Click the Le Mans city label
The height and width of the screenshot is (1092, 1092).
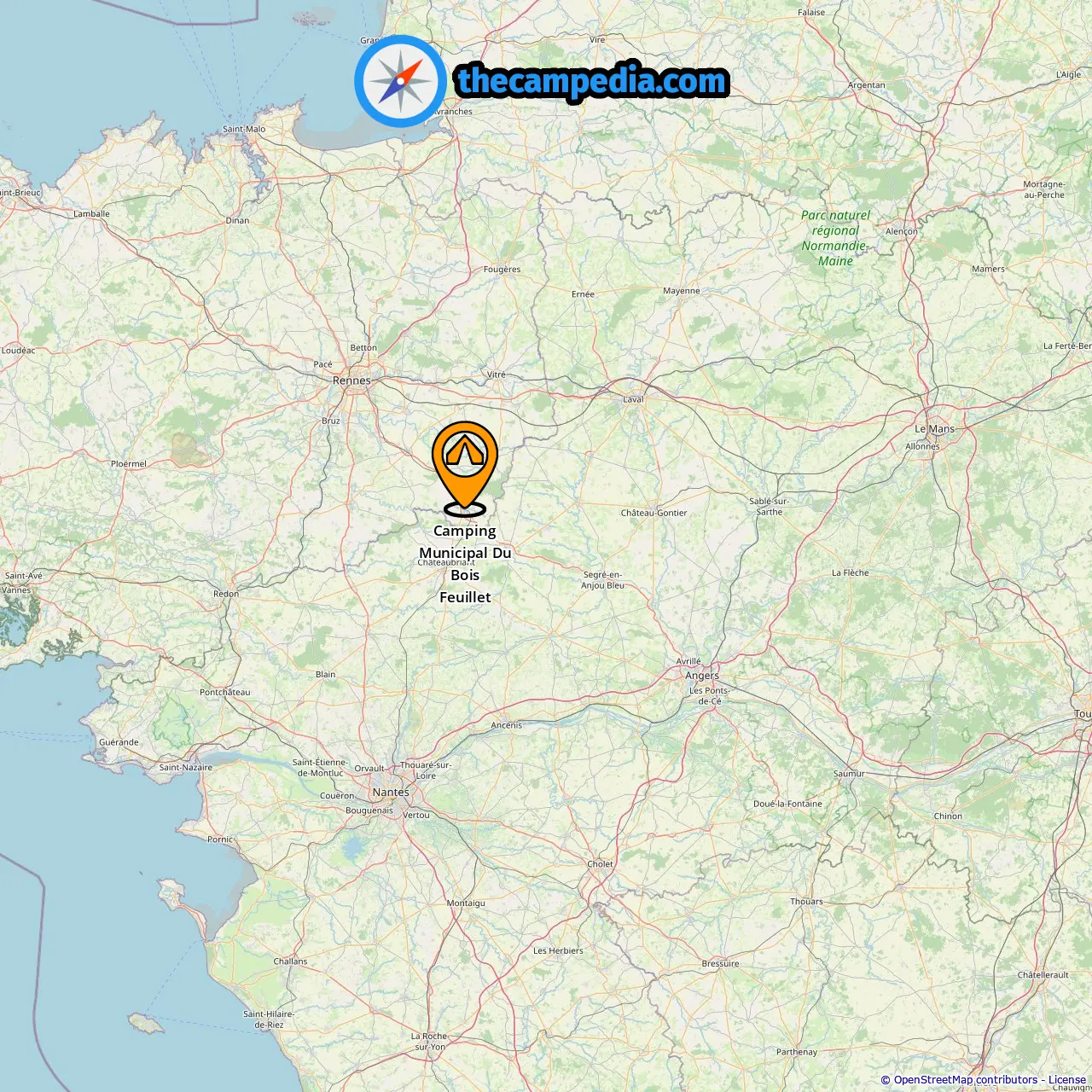point(935,429)
